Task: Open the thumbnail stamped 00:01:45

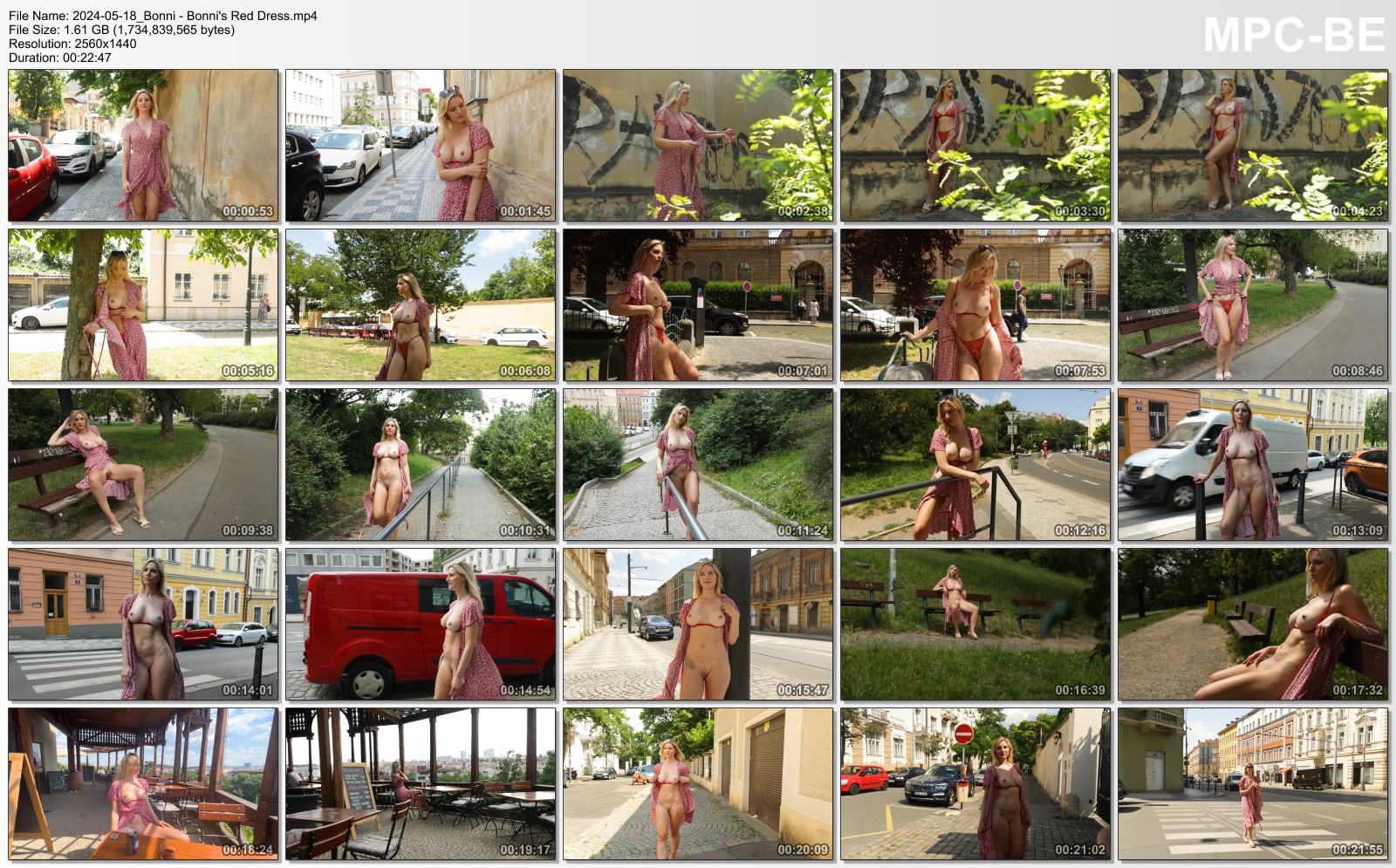Action: pos(421,146)
